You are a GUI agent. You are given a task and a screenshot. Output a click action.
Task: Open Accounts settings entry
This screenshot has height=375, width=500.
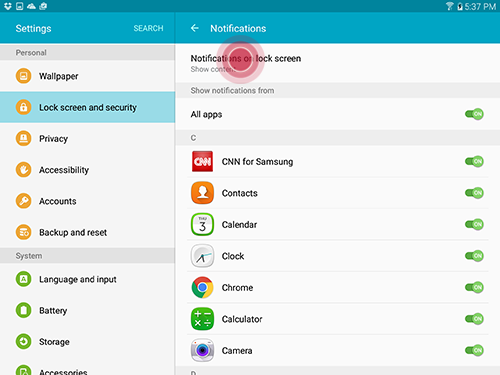point(87,201)
